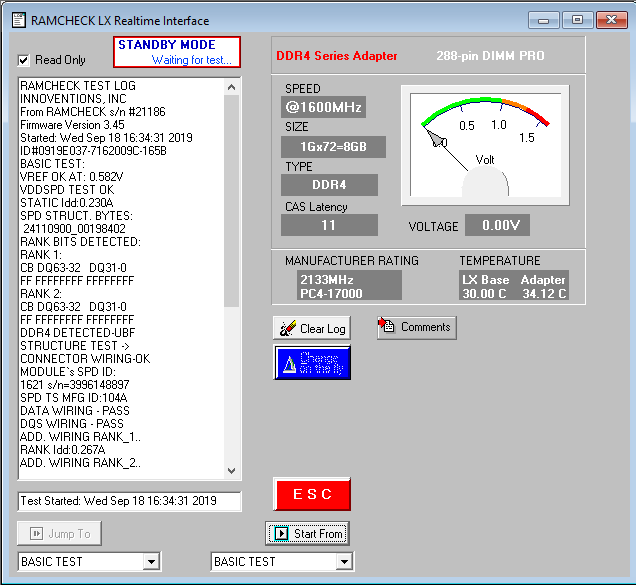Click log line 'DQS WIRING - PASS'

click(x=72, y=424)
